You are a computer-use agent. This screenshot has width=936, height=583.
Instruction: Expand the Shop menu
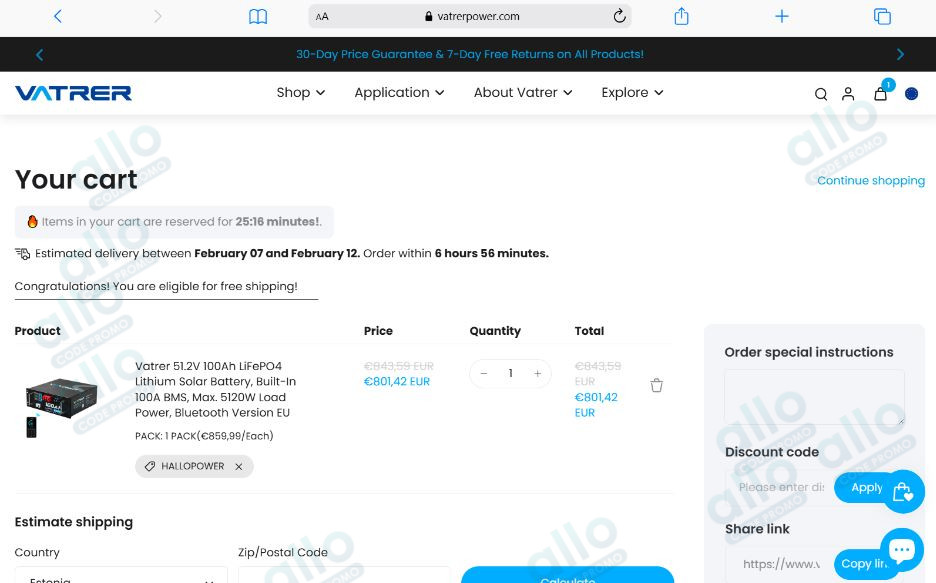point(300,92)
